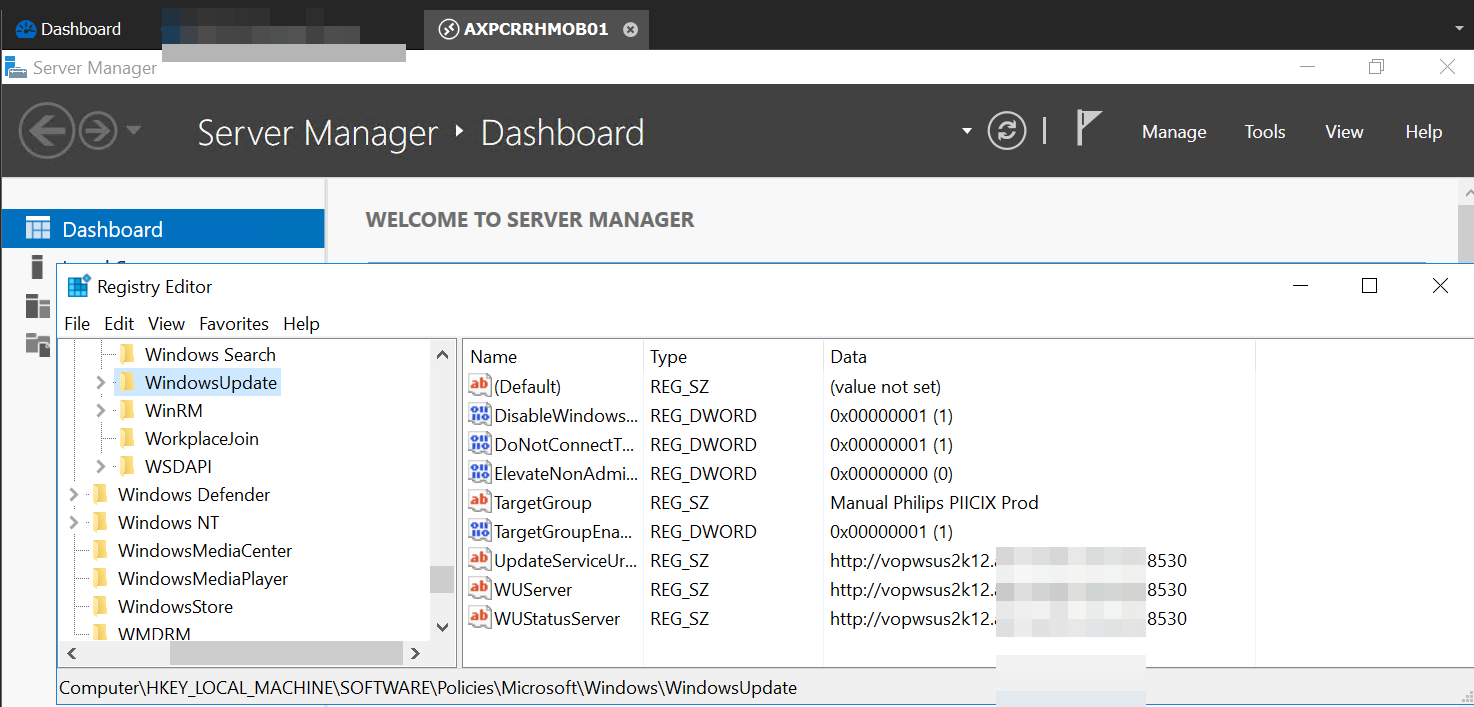Click DoNotConnectT... DWORD value icon

[x=480, y=444]
